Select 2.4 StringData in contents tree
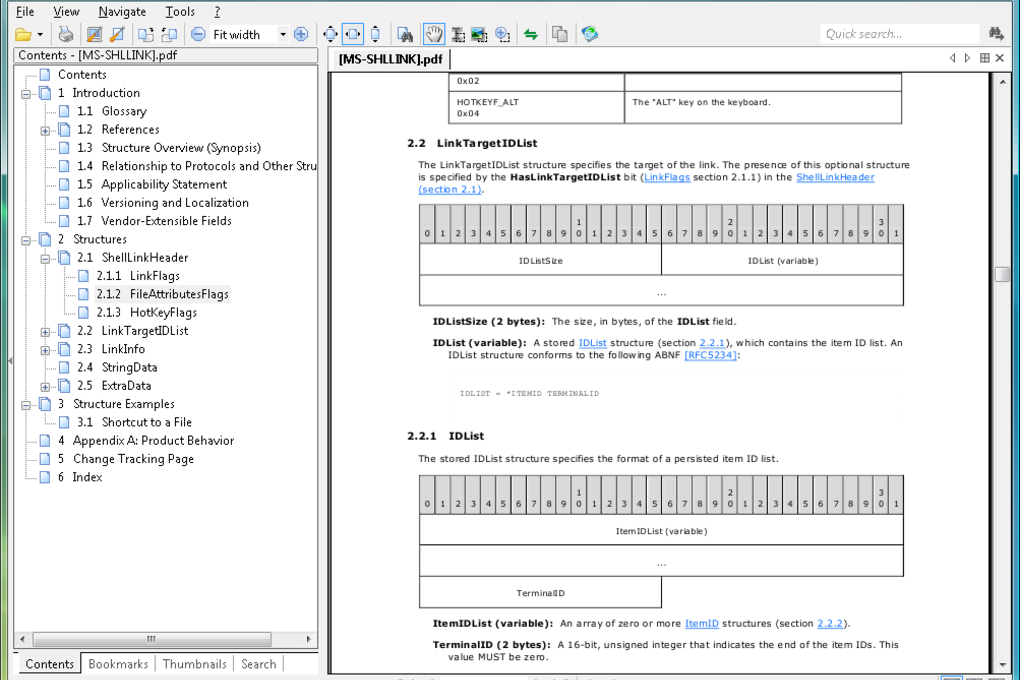1020x680 pixels. coord(116,367)
